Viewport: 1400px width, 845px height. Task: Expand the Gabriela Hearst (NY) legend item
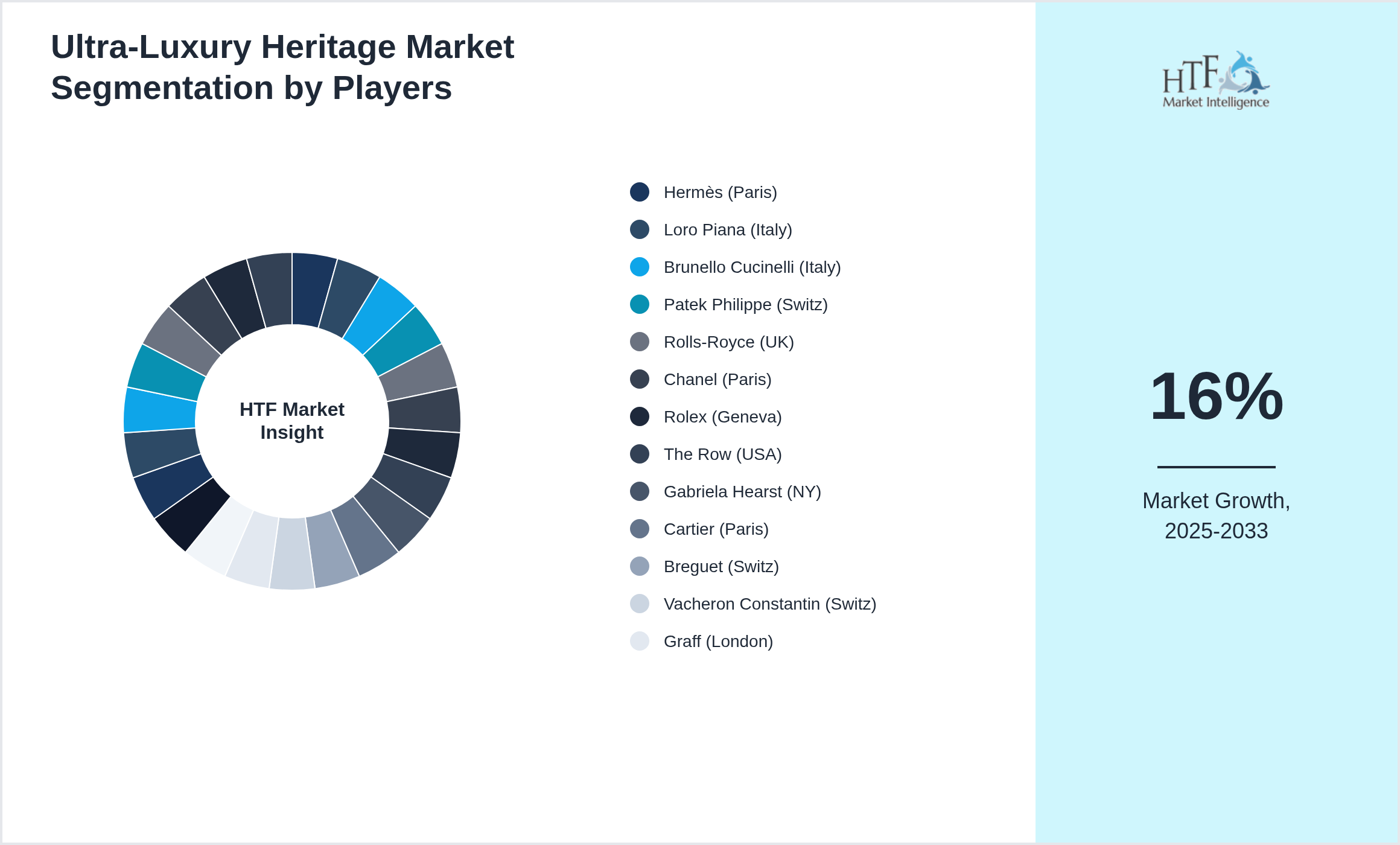pos(742,491)
